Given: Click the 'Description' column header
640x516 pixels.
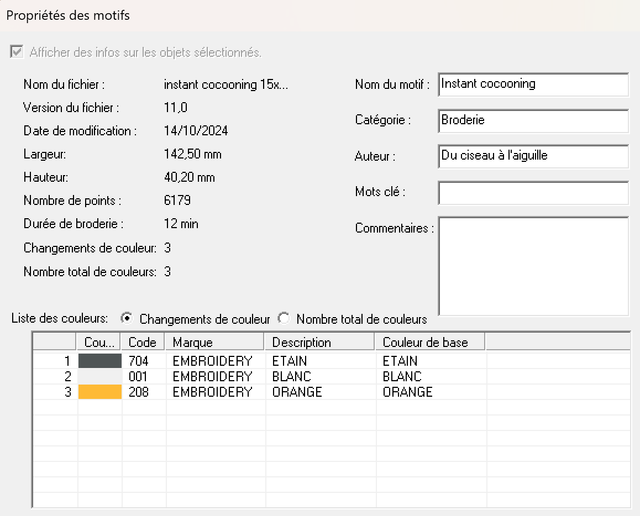Looking at the screenshot, I should (321, 343).
